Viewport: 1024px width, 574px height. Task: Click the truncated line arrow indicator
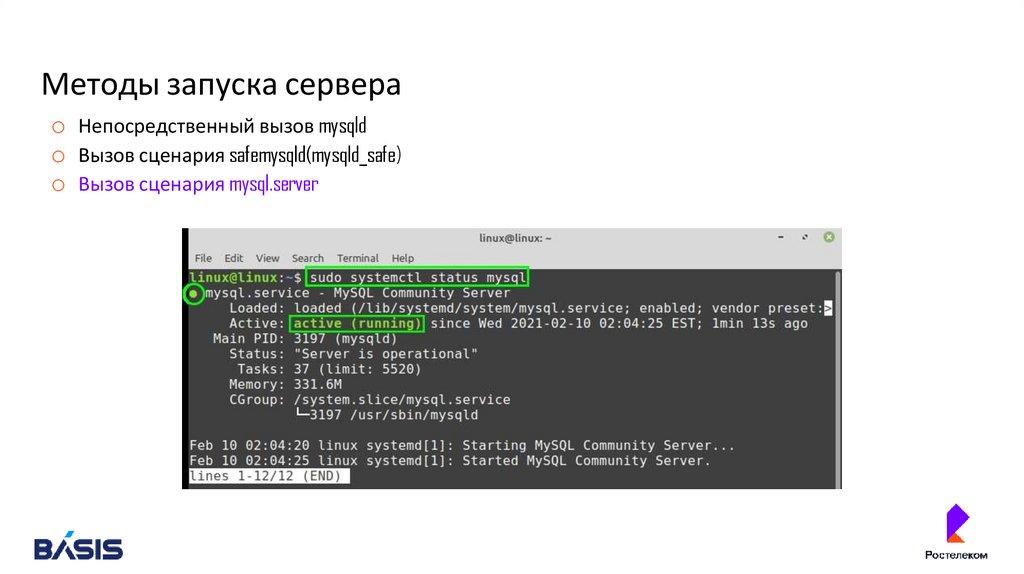[x=828, y=309]
